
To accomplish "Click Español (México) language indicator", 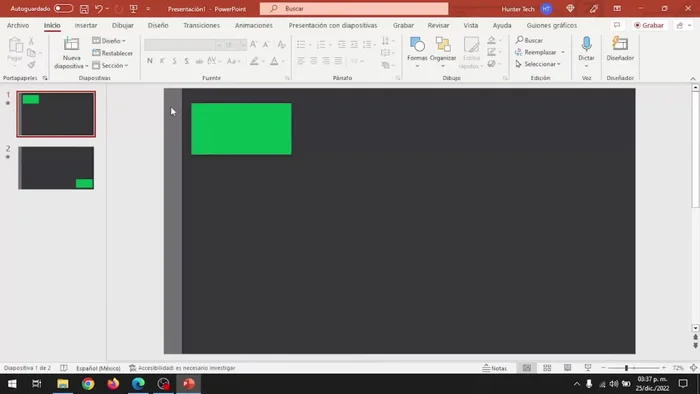I will (98, 368).
